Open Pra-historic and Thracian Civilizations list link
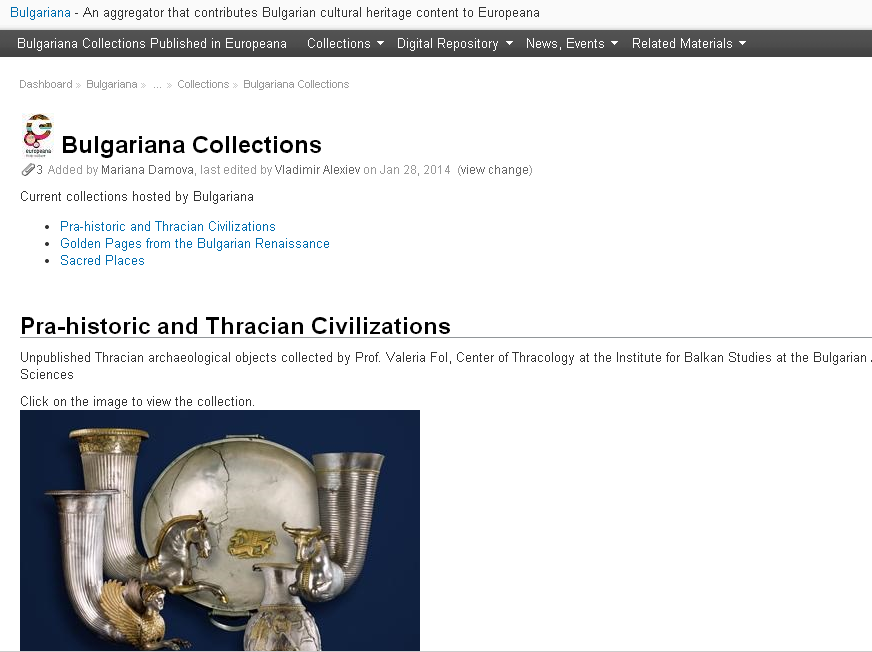Image resolution: width=872 pixels, height=652 pixels. point(167,226)
